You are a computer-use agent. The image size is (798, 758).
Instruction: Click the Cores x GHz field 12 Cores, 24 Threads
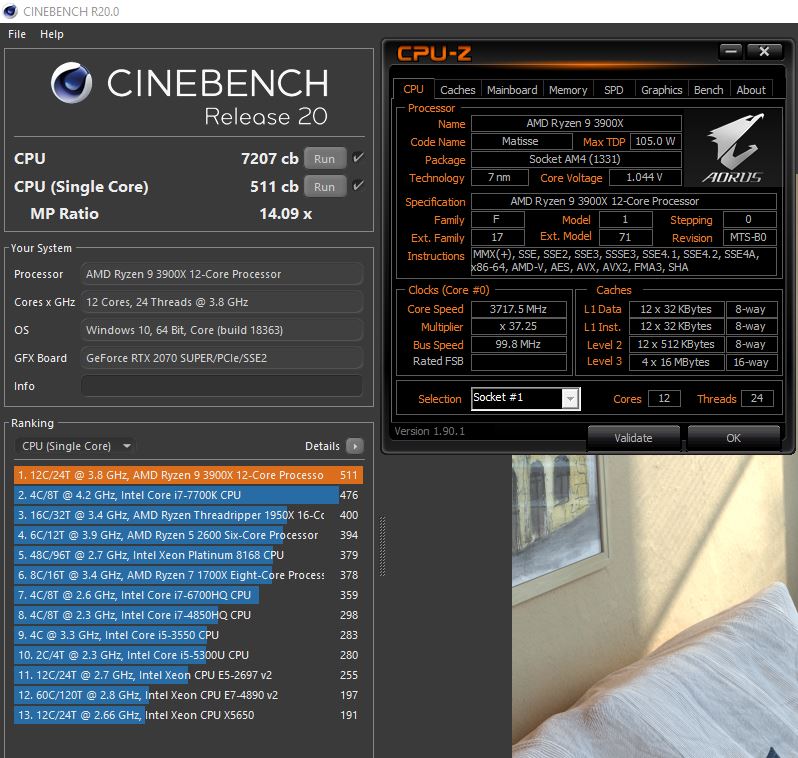coord(221,302)
